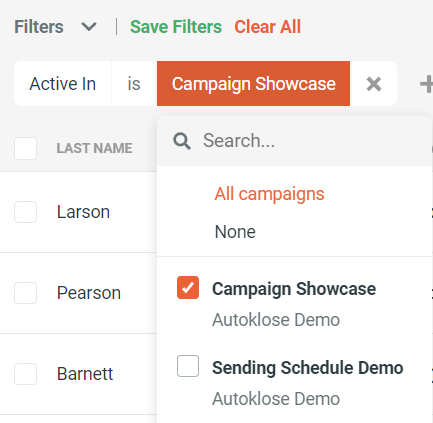Change the 'is' operator
The image size is (433, 423).
point(134,84)
